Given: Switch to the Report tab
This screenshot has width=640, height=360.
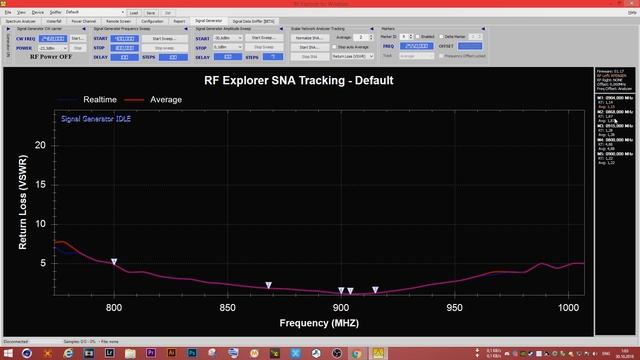Looking at the screenshot, I should click(179, 21).
